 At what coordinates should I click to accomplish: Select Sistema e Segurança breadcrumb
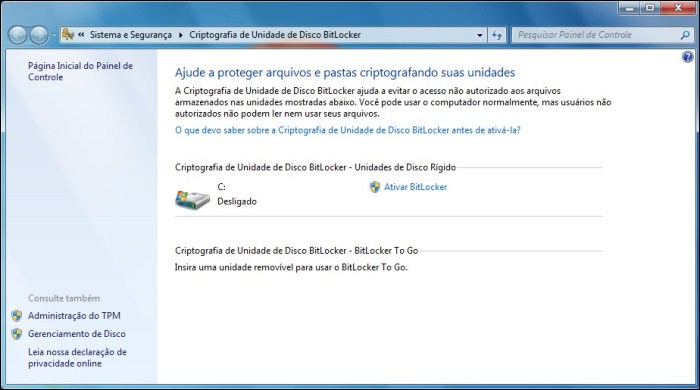[131, 35]
